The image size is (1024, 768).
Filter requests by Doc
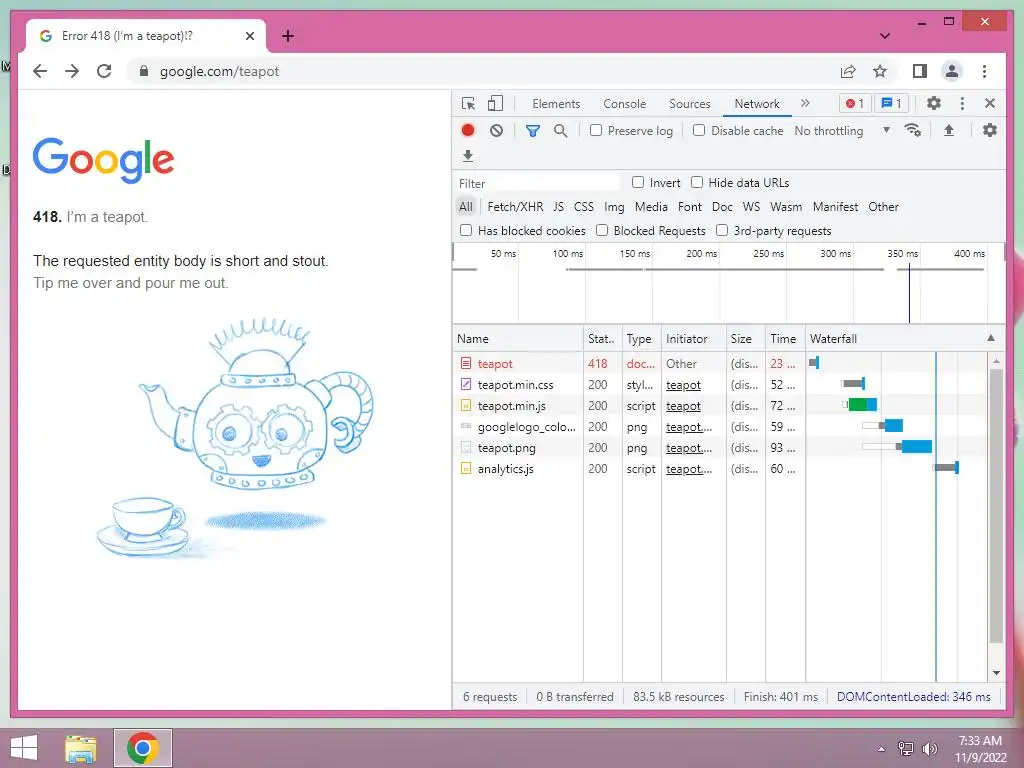pyautogui.click(x=722, y=207)
